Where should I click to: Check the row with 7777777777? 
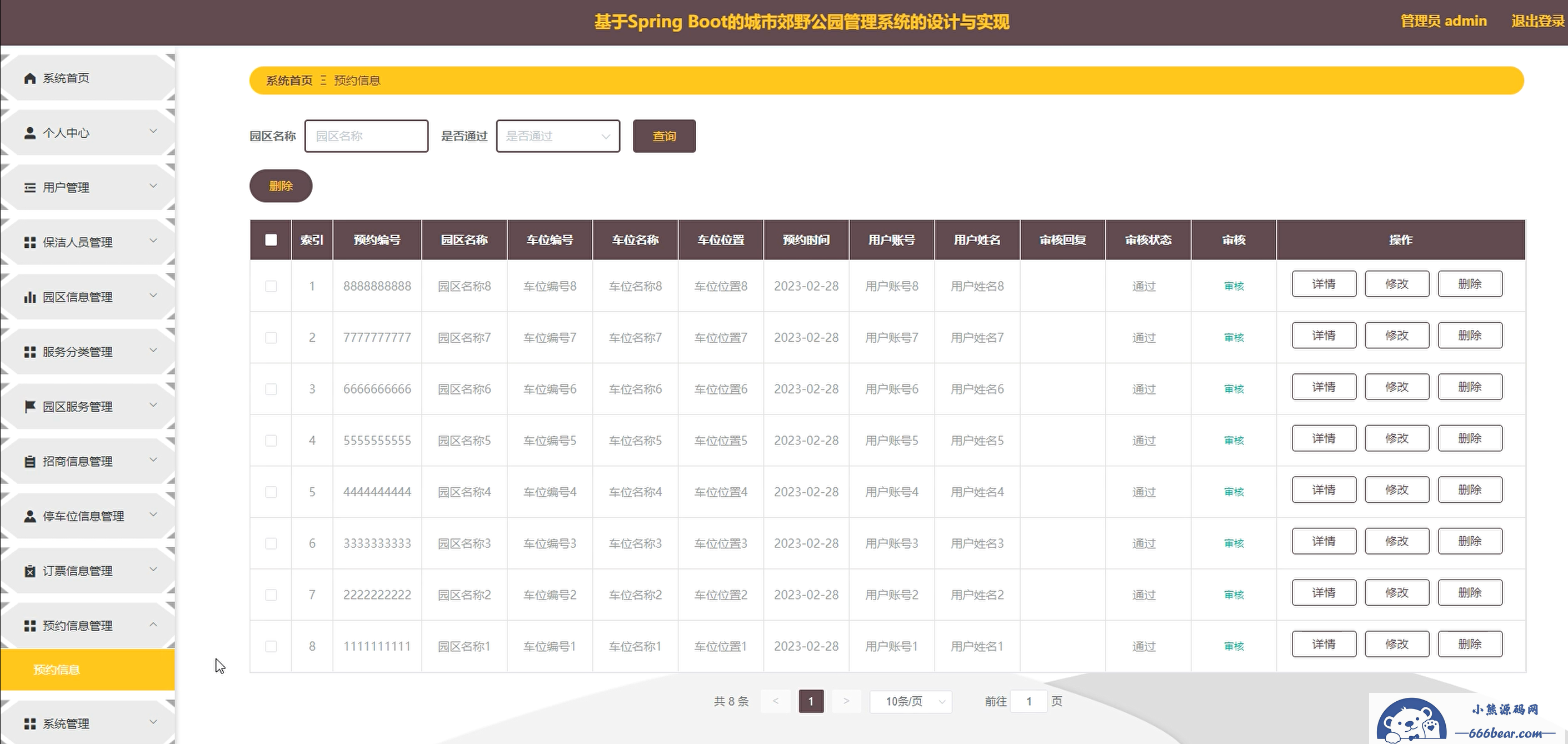pyautogui.click(x=271, y=337)
